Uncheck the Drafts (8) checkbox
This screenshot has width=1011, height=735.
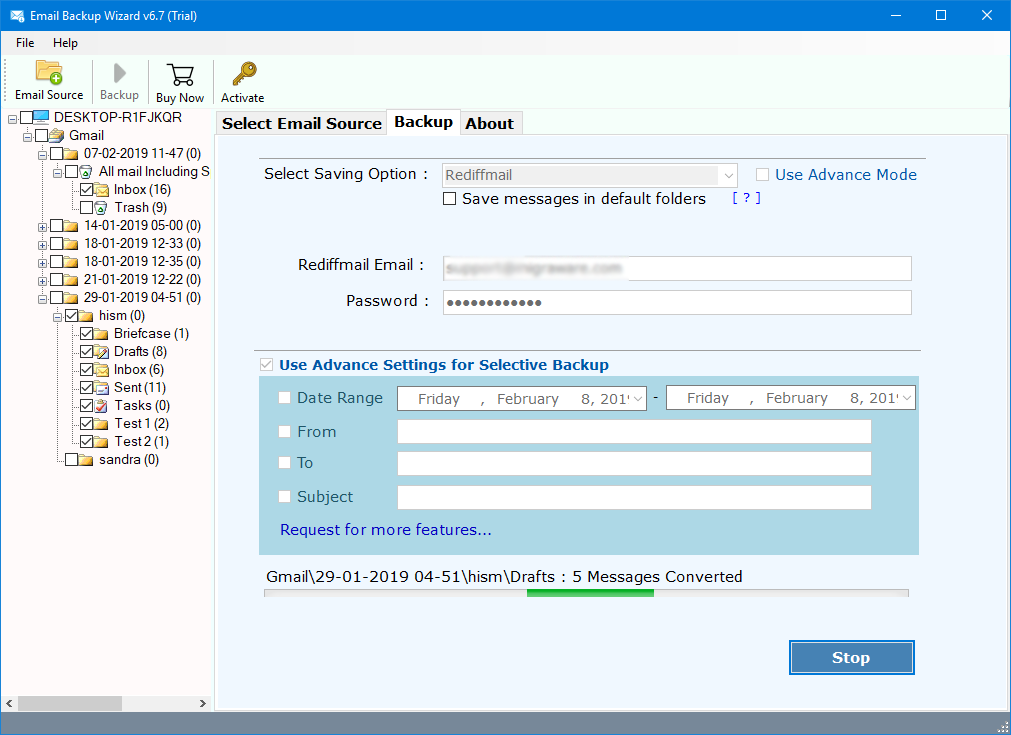[x=86, y=352]
